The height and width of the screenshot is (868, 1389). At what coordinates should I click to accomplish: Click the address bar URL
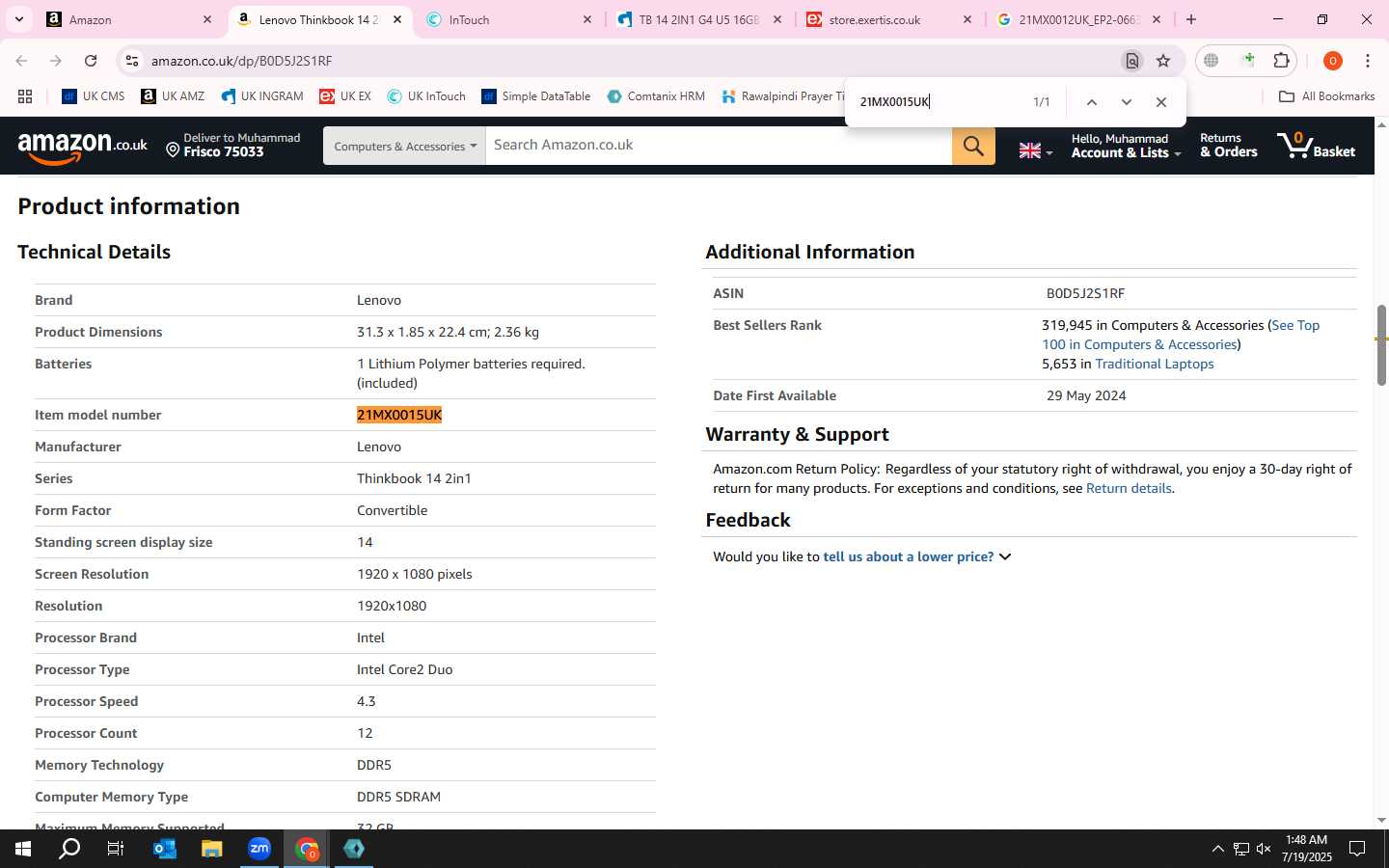[x=241, y=61]
